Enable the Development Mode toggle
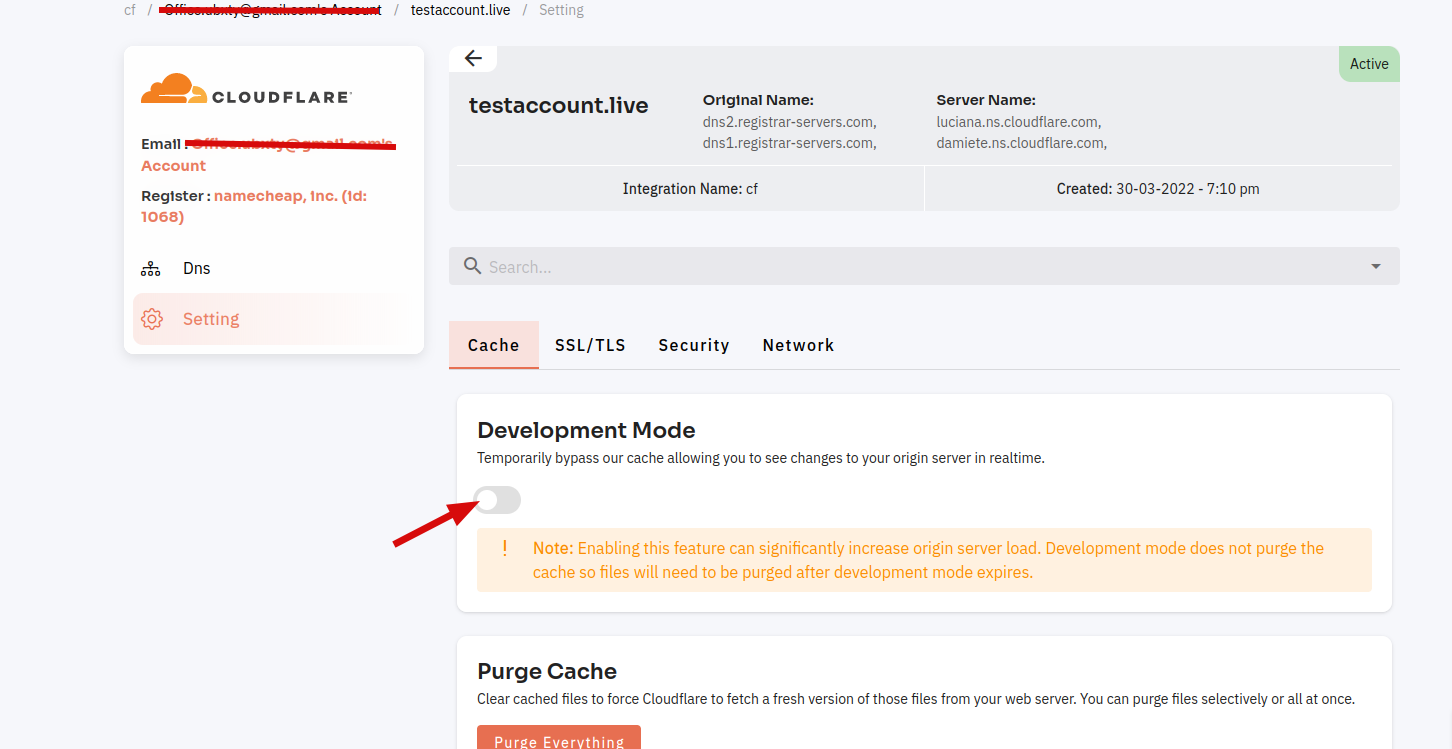 pos(497,500)
